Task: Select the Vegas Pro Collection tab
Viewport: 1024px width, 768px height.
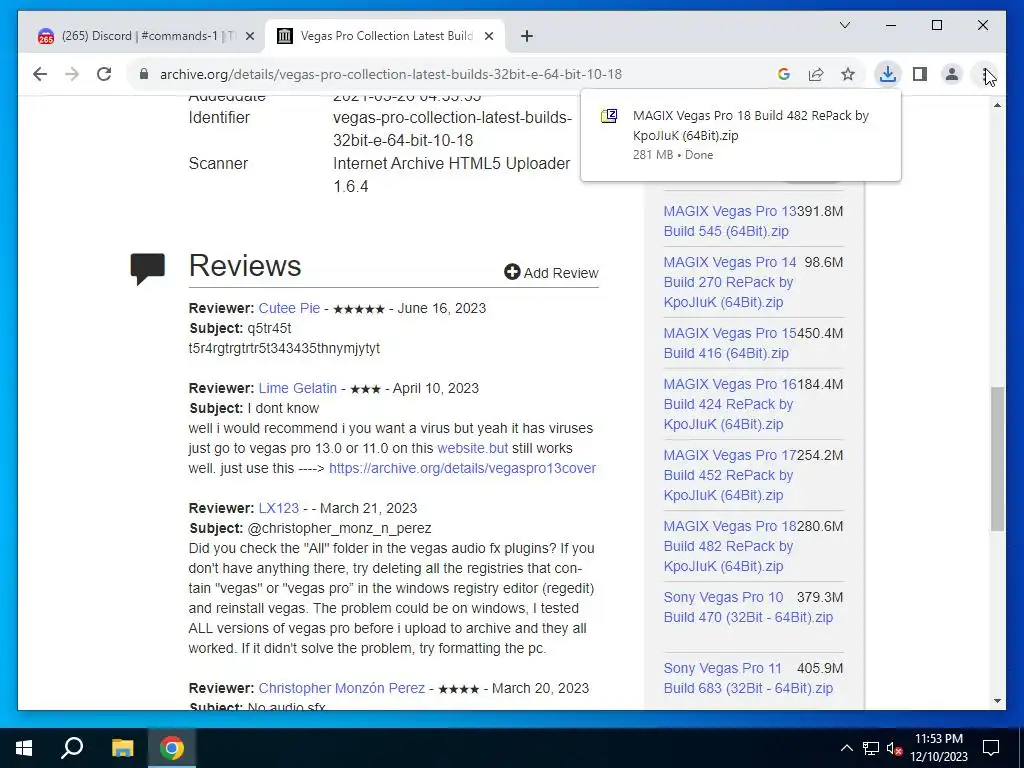Action: [x=385, y=36]
